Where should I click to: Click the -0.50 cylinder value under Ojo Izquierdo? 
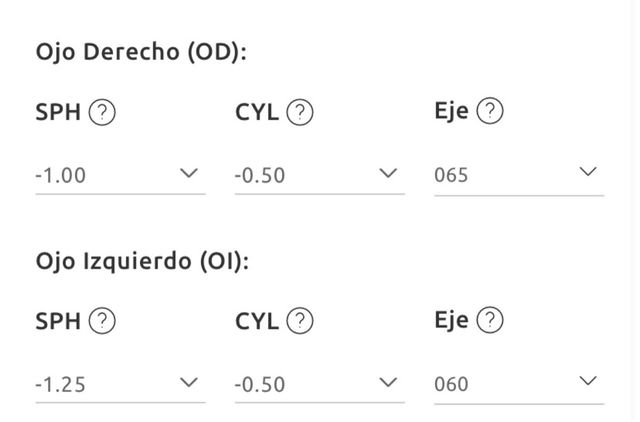pyautogui.click(x=260, y=384)
